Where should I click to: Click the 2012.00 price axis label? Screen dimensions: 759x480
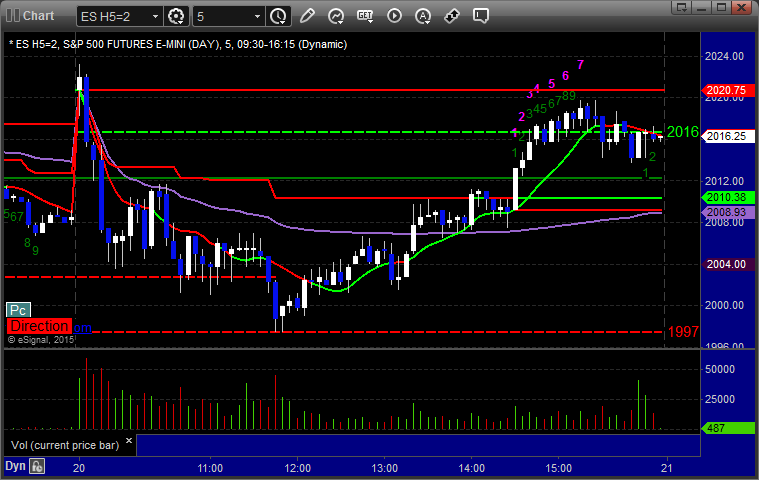tap(724, 181)
